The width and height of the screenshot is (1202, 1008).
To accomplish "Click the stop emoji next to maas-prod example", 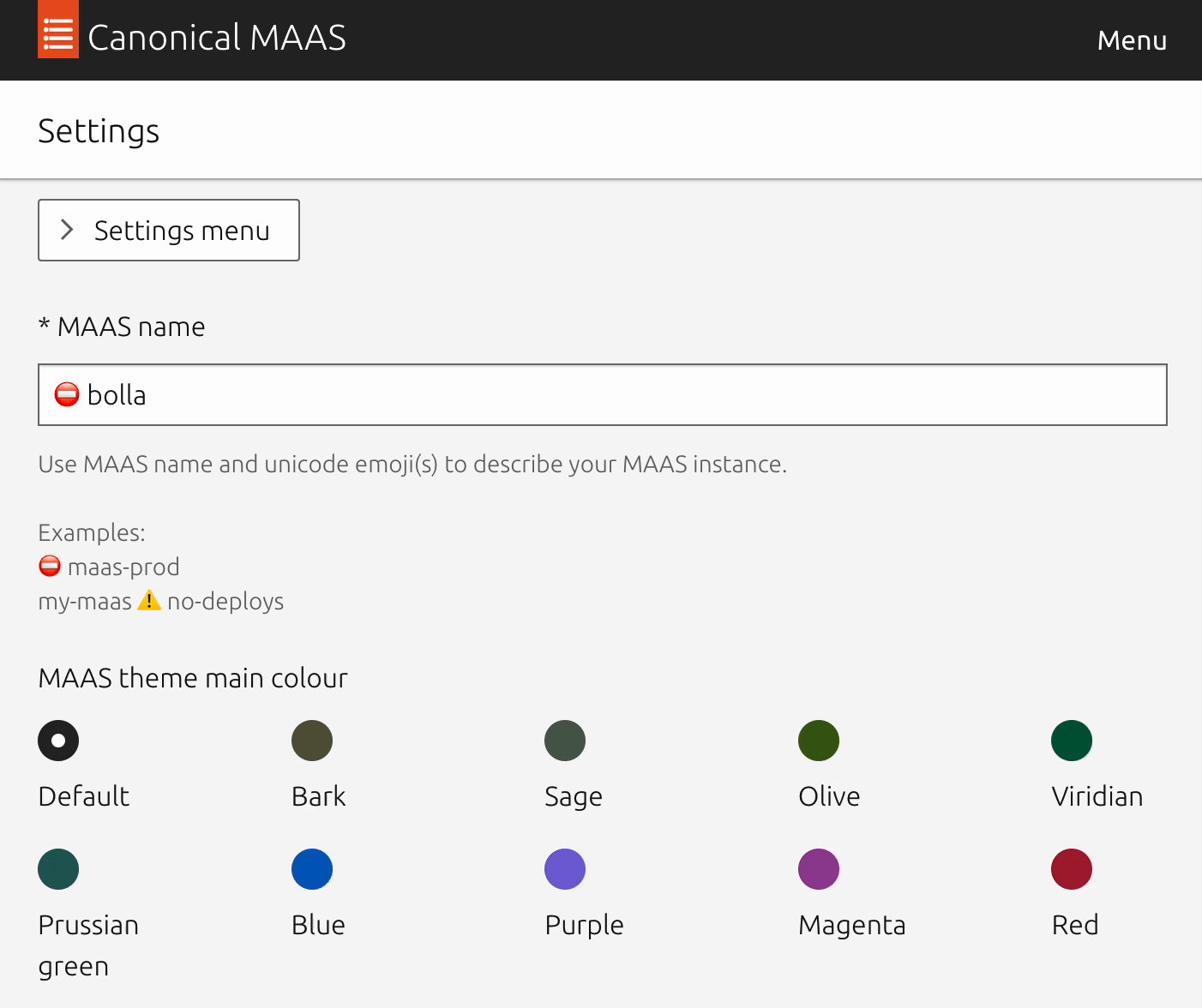I will point(50,566).
